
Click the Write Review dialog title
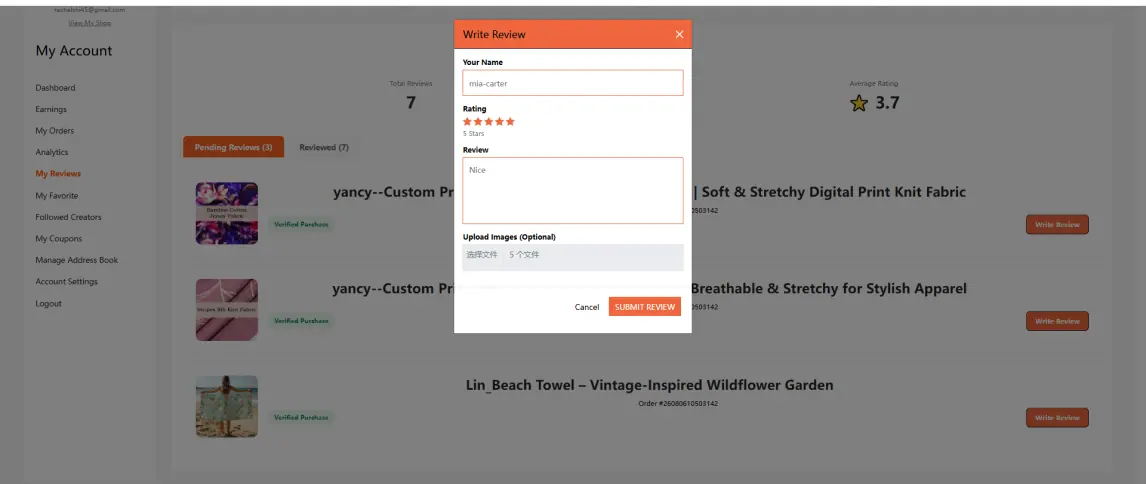(x=494, y=34)
